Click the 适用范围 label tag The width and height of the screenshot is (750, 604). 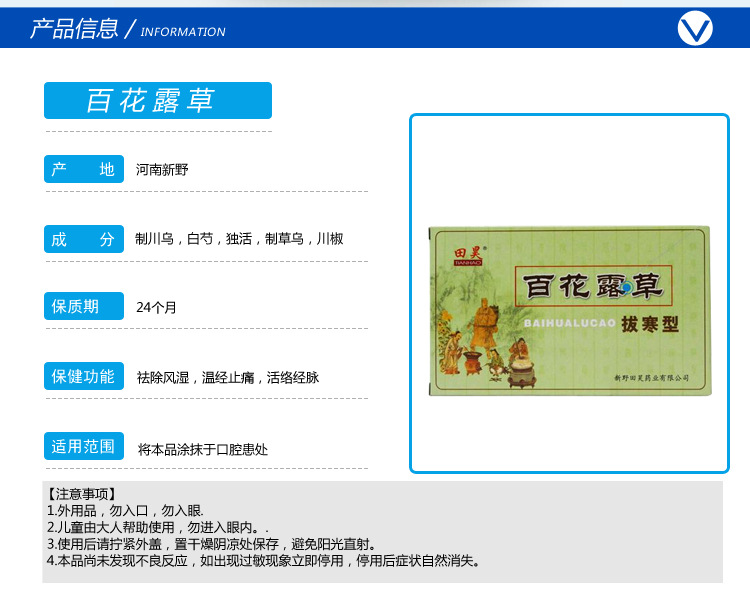click(84, 446)
